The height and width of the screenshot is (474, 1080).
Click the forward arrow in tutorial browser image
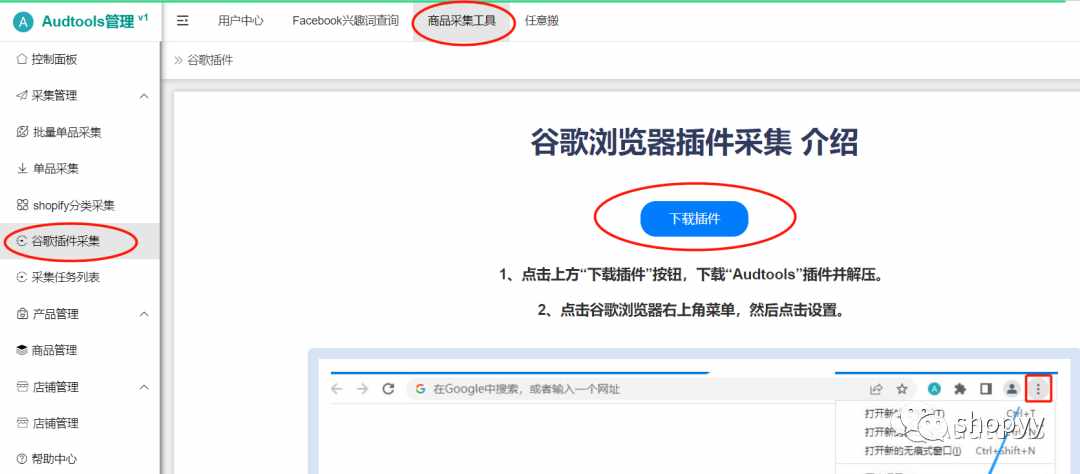(x=362, y=389)
